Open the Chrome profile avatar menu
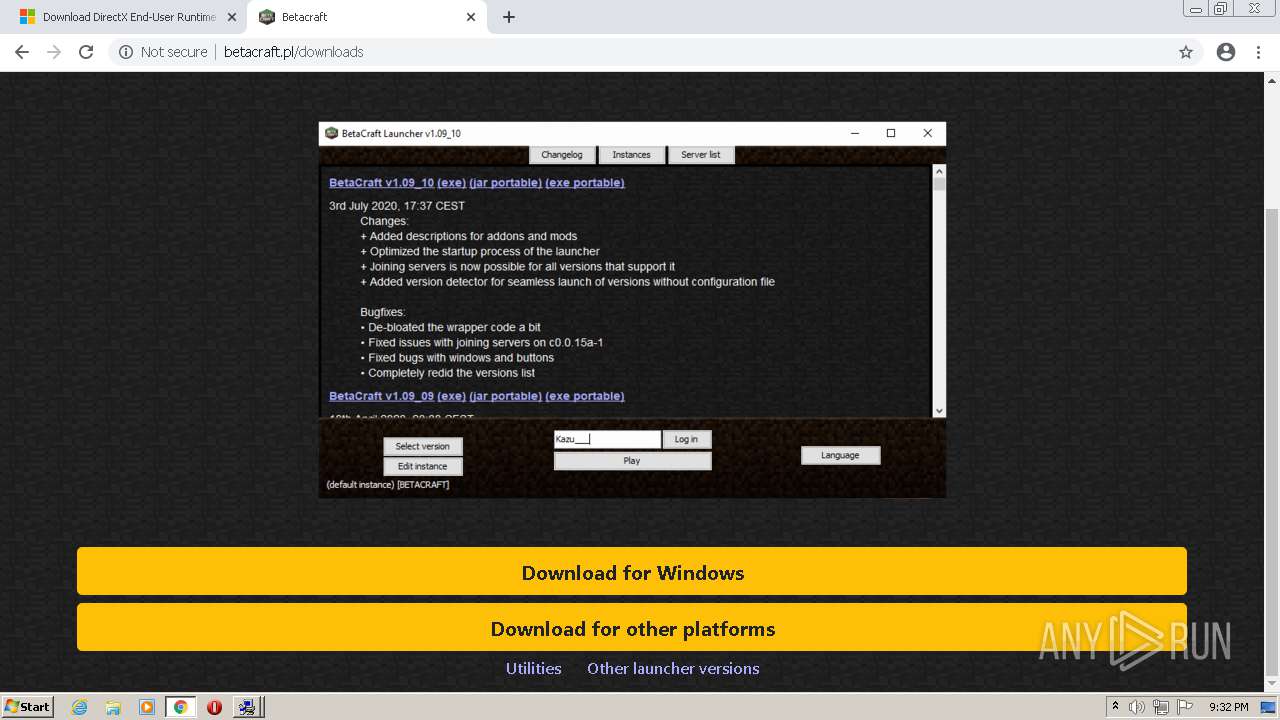 (x=1226, y=52)
